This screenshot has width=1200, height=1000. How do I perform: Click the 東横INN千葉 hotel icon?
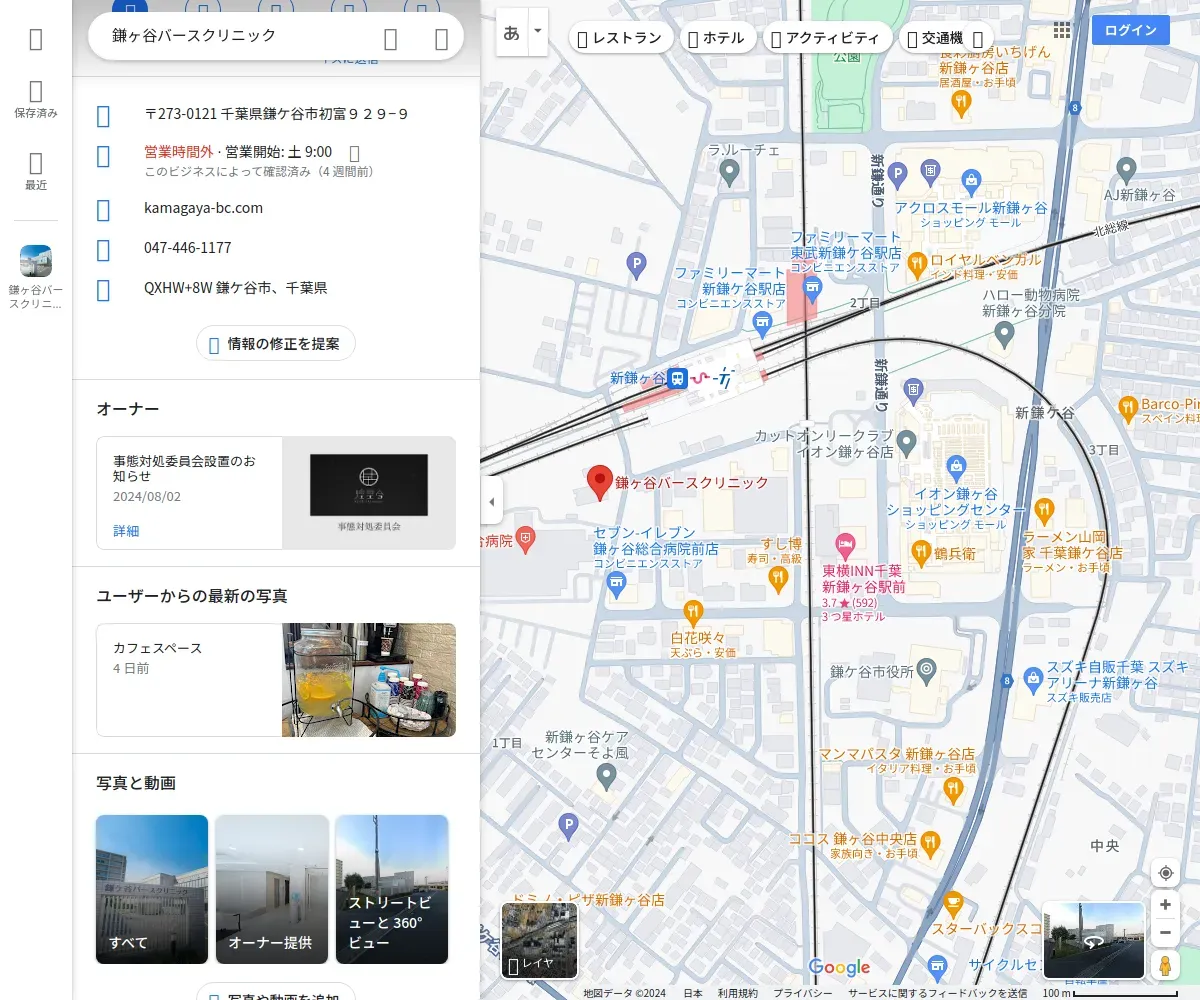[845, 546]
